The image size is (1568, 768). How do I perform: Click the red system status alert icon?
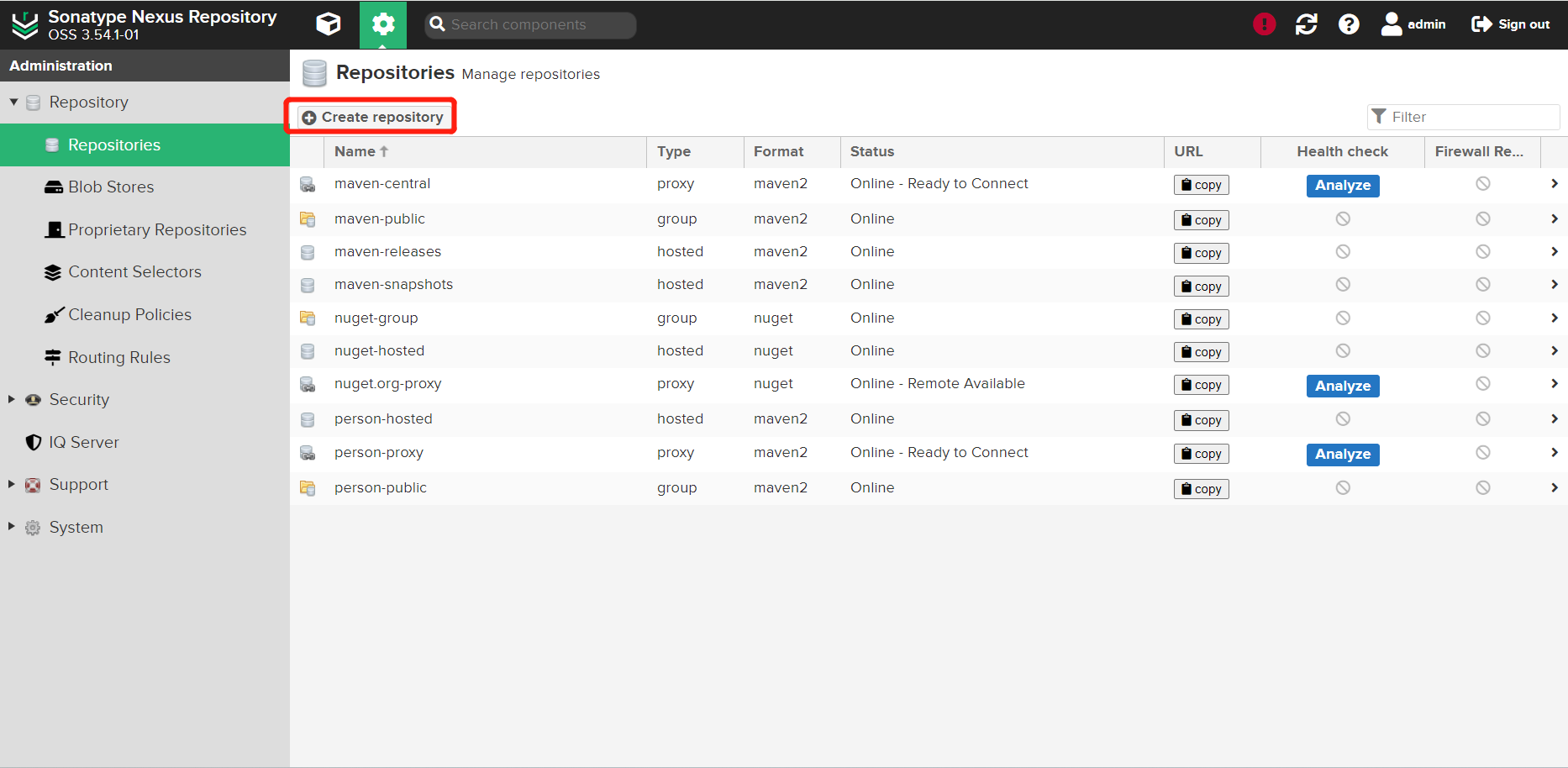point(1264,24)
